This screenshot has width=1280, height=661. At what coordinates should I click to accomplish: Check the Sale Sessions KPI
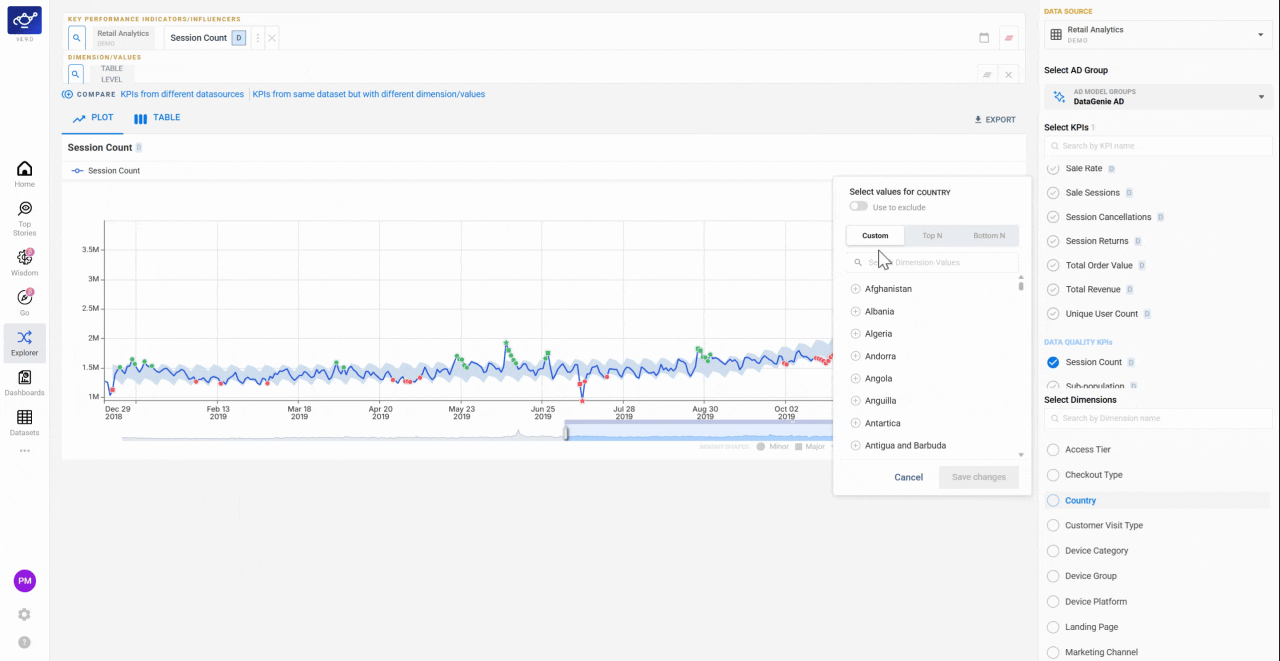point(1053,193)
